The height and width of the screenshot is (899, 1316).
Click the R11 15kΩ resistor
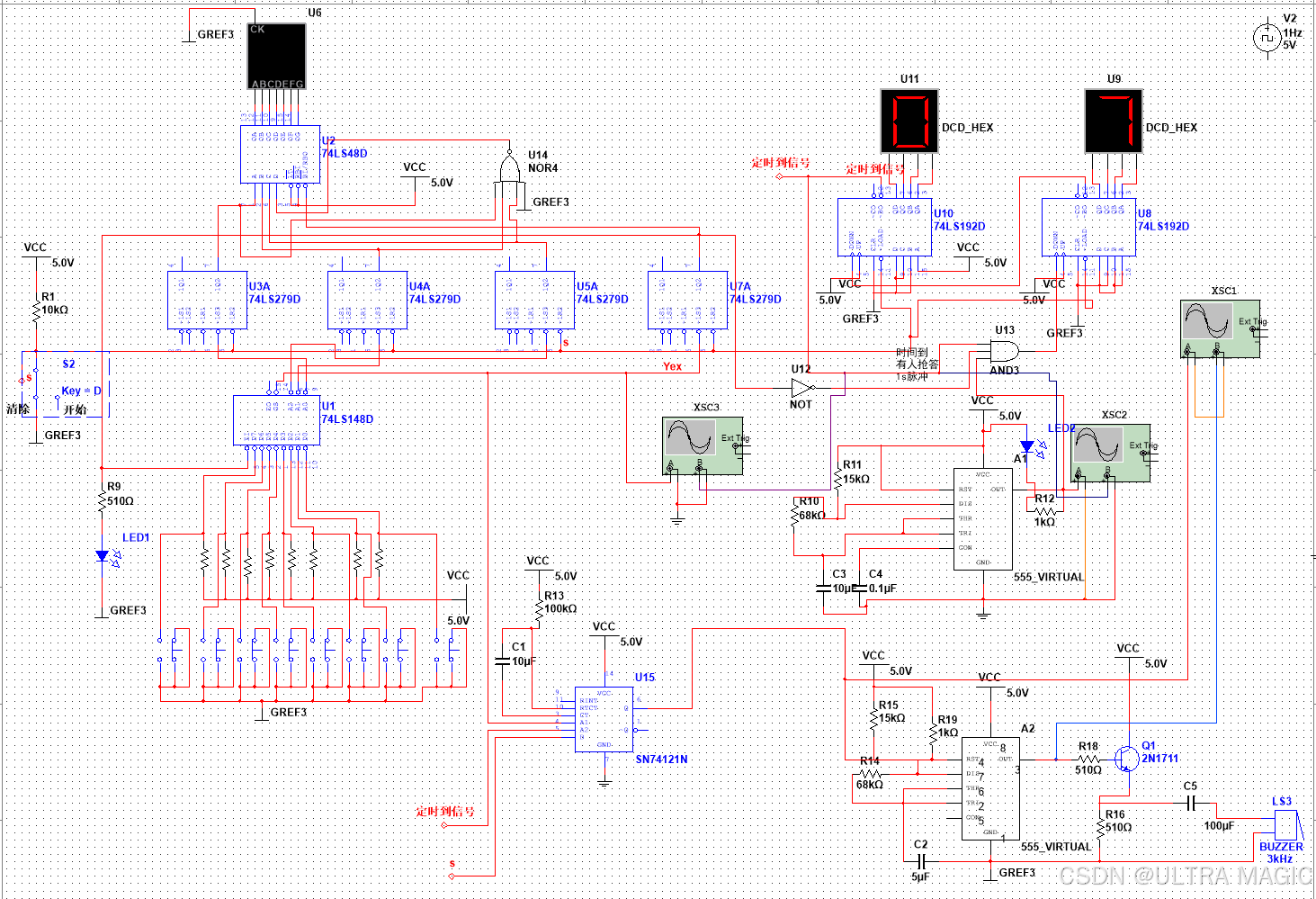838,479
